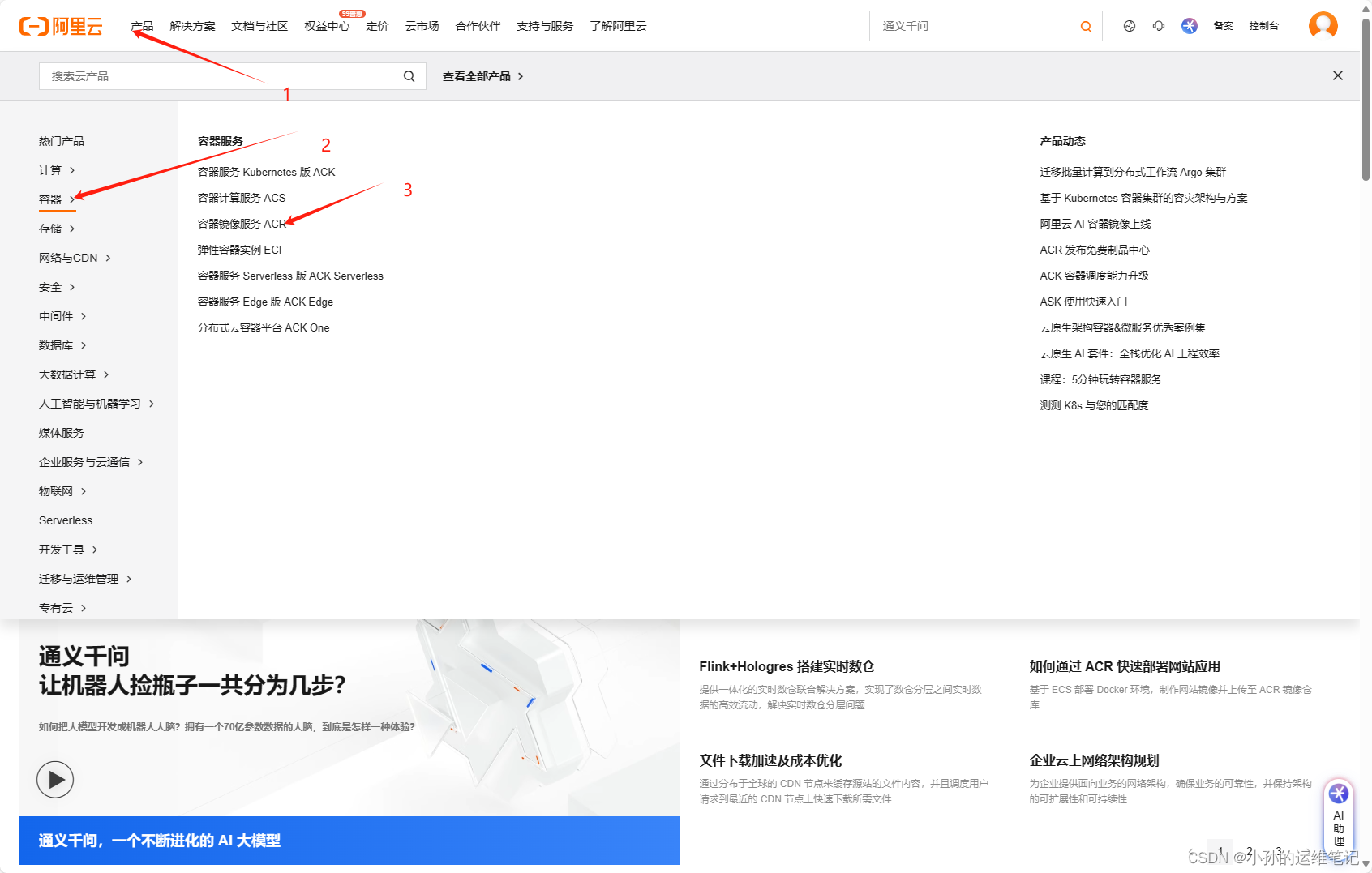Open the 合作伙伴 menu

[x=478, y=26]
